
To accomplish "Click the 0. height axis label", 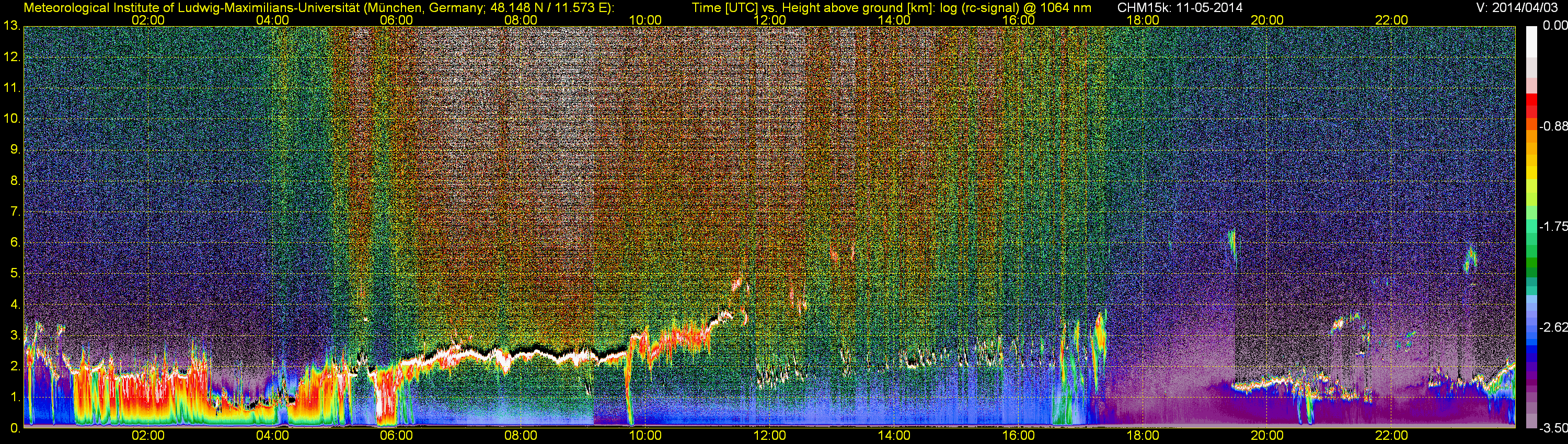I will coord(15,428).
